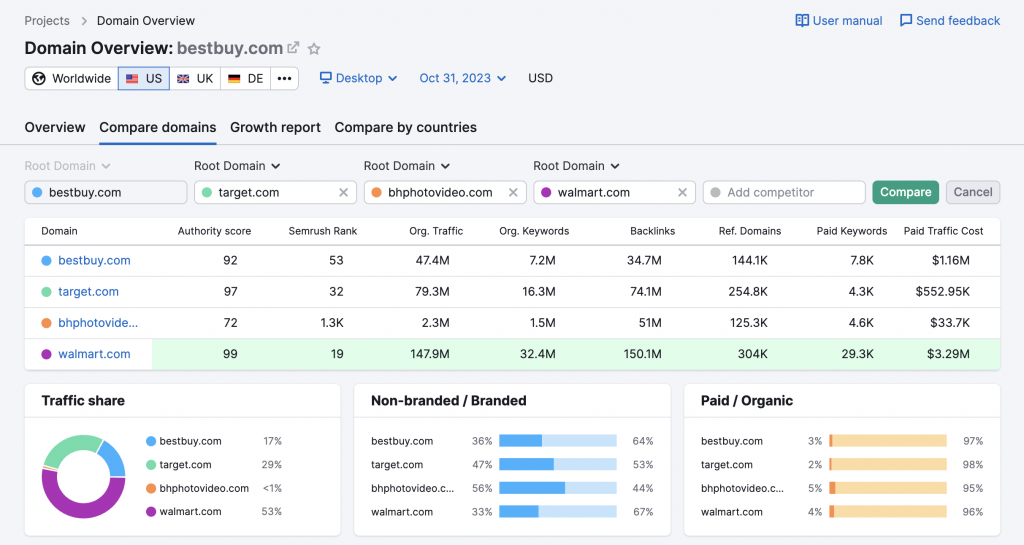Click the DE flag icon
1024x545 pixels.
[234, 78]
